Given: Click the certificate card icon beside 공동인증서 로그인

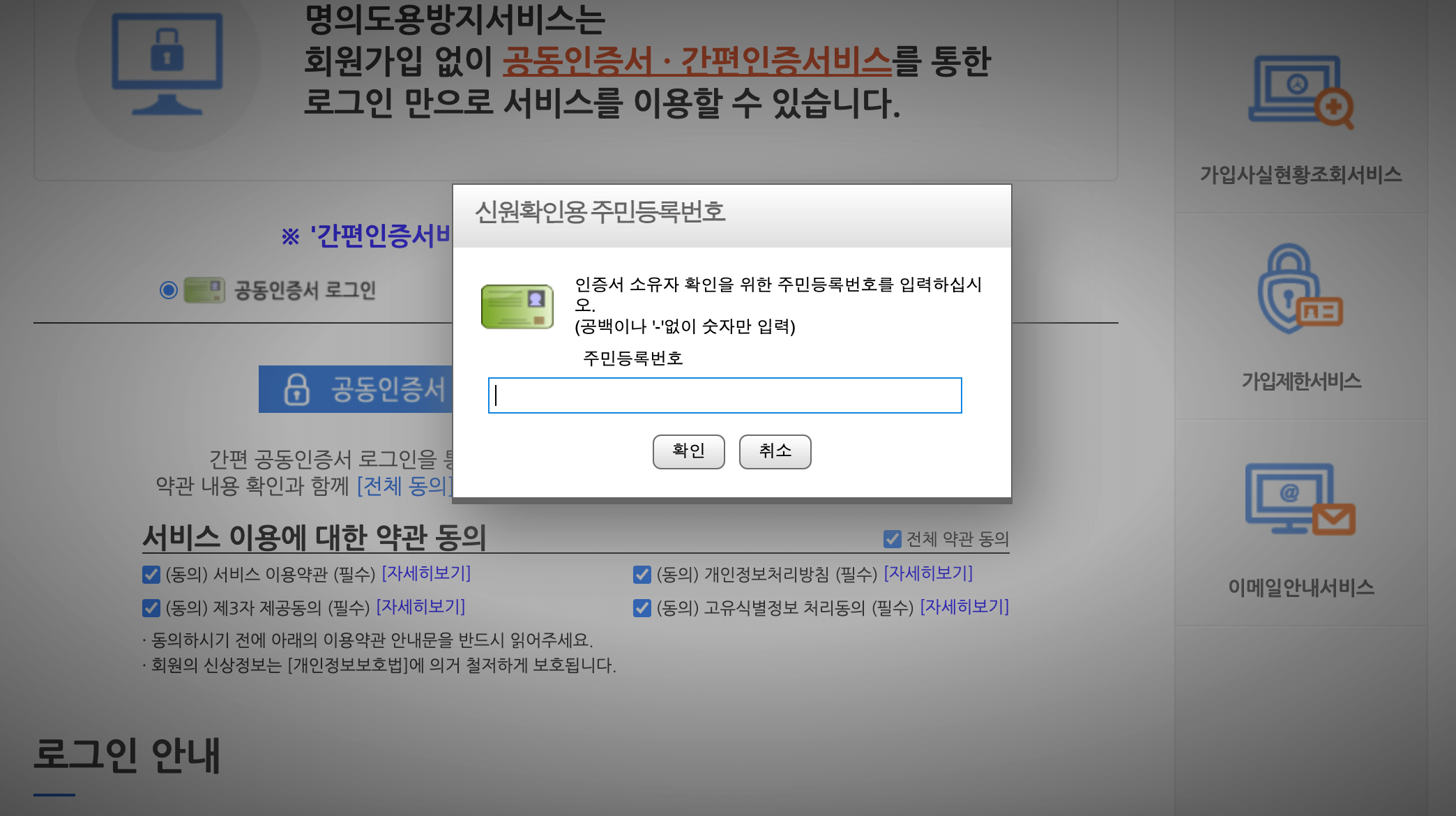Looking at the screenshot, I should coord(204,290).
